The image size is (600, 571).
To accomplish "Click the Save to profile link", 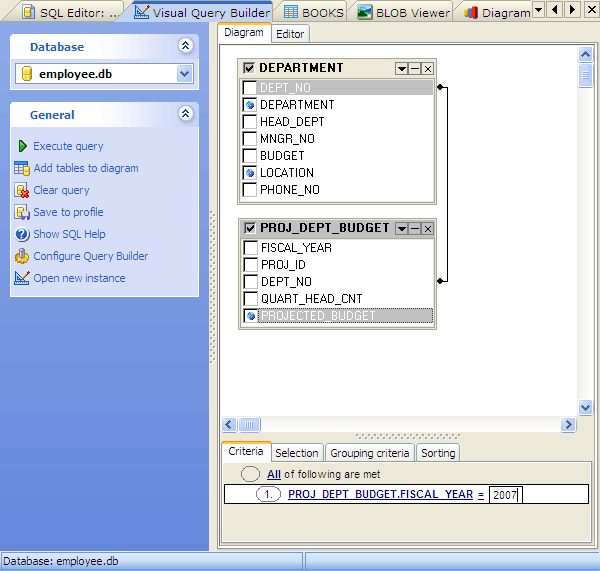I will pyautogui.click(x=68, y=212).
